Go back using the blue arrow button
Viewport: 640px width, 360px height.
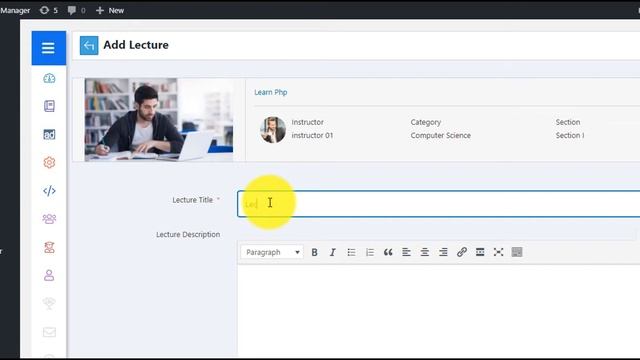click(x=89, y=45)
